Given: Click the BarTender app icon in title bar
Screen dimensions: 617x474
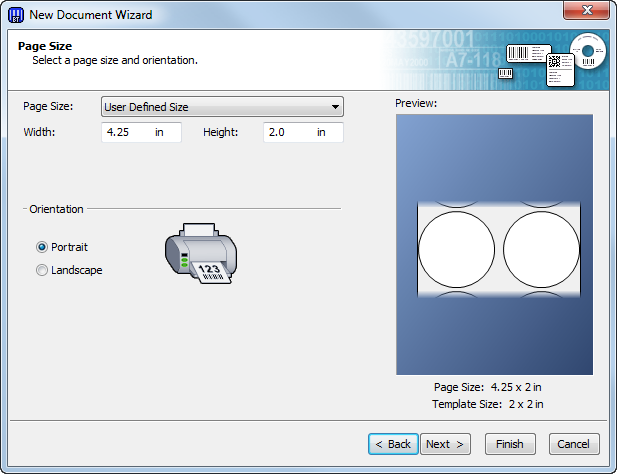Looking at the screenshot, I should tap(16, 15).
